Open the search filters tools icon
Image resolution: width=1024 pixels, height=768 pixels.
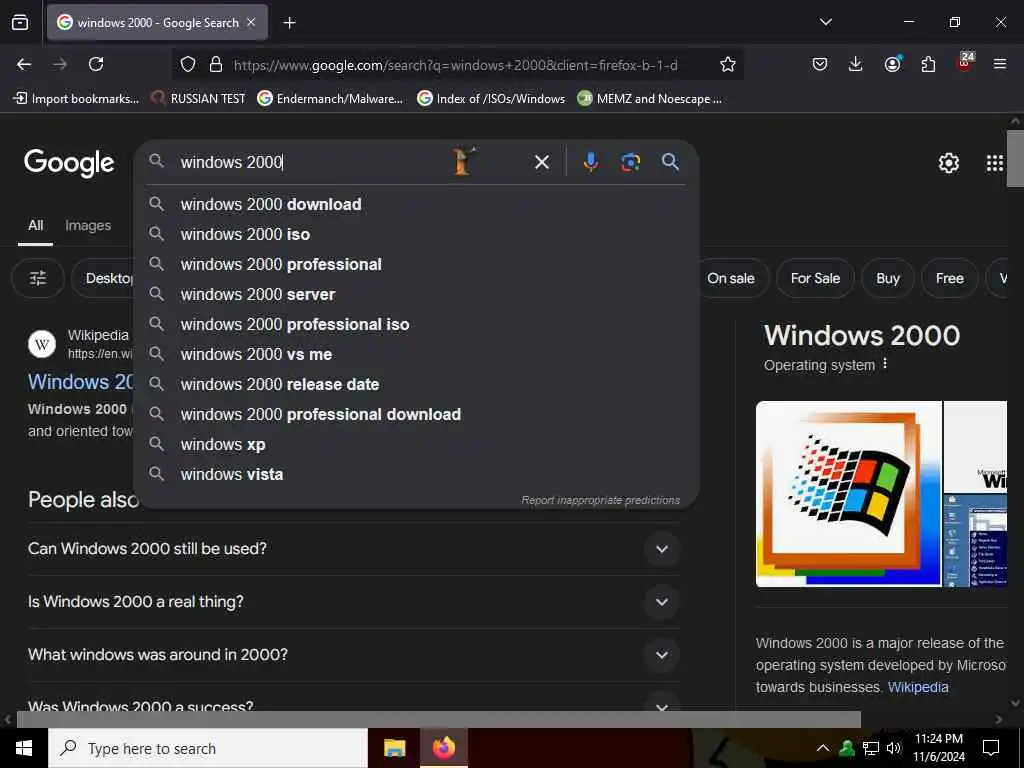38,278
